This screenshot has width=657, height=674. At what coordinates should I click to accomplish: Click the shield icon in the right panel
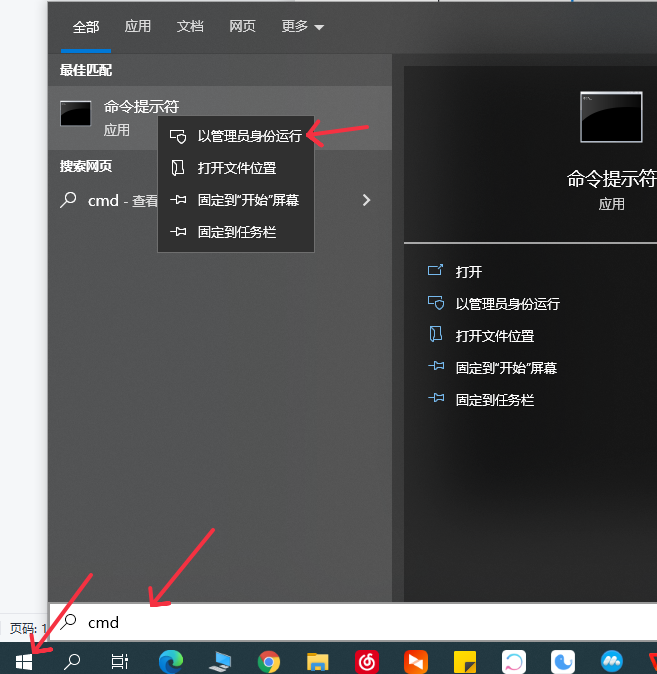(x=436, y=303)
